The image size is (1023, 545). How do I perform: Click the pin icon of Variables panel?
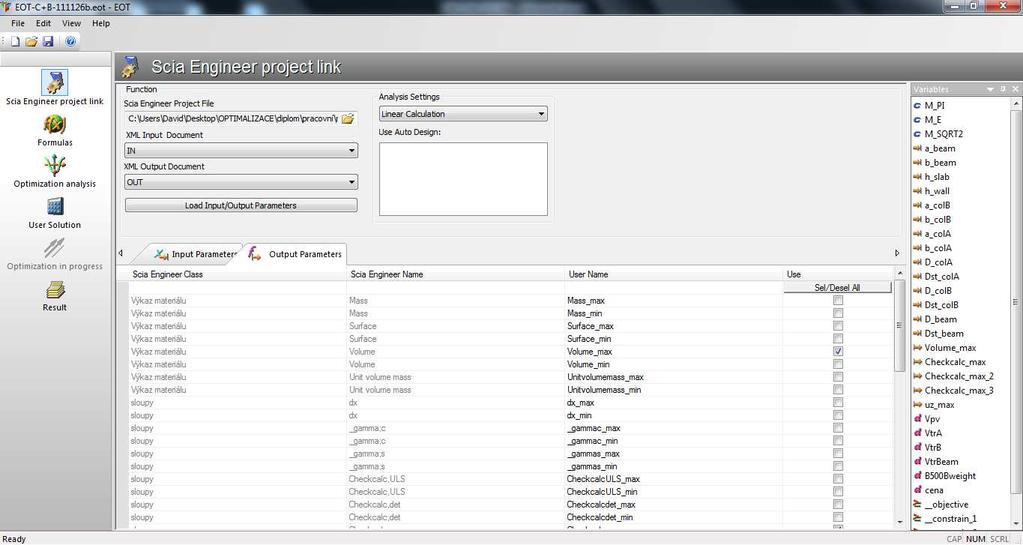click(1003, 89)
